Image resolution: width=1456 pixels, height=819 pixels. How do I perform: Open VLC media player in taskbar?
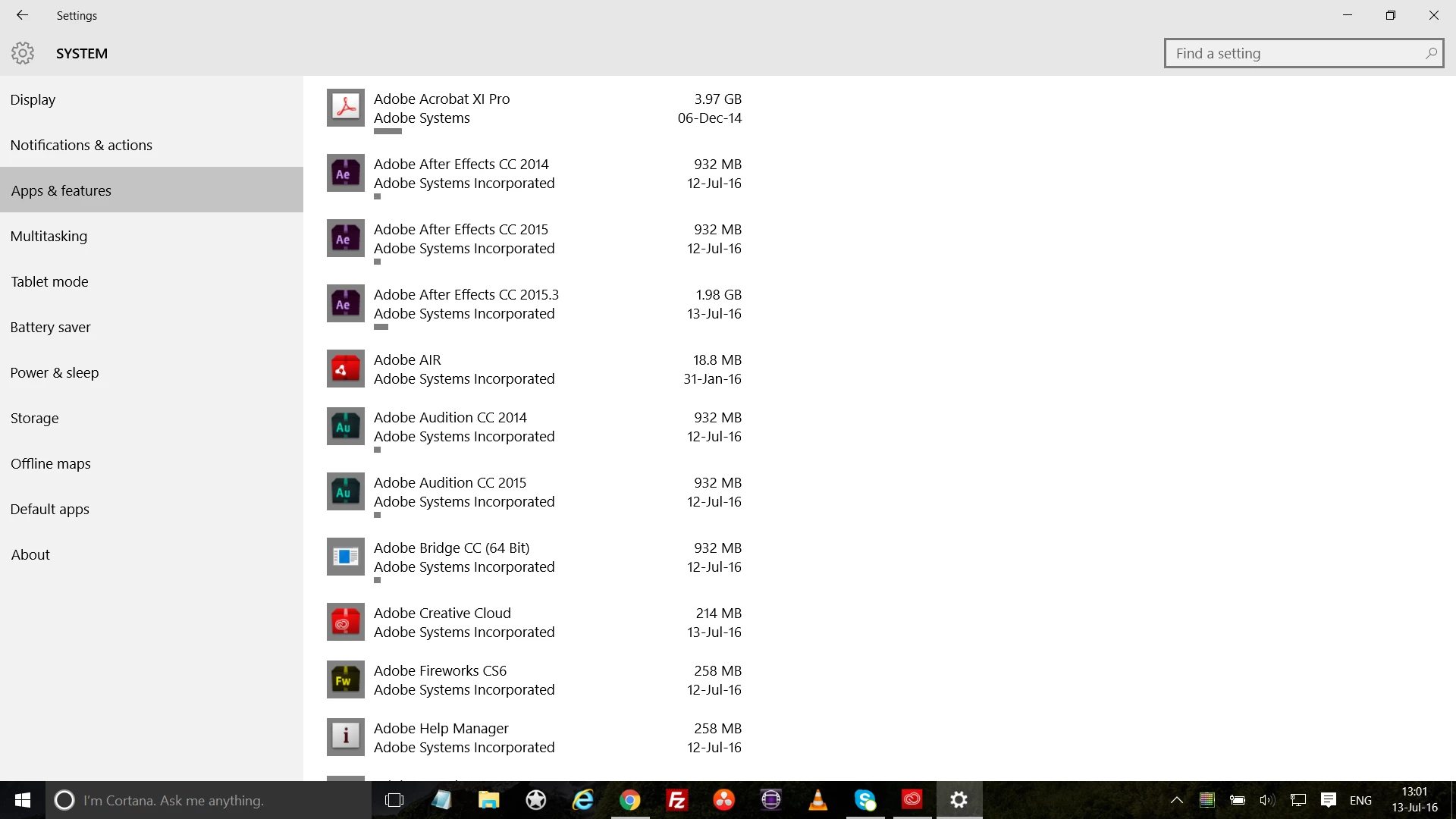click(x=817, y=800)
